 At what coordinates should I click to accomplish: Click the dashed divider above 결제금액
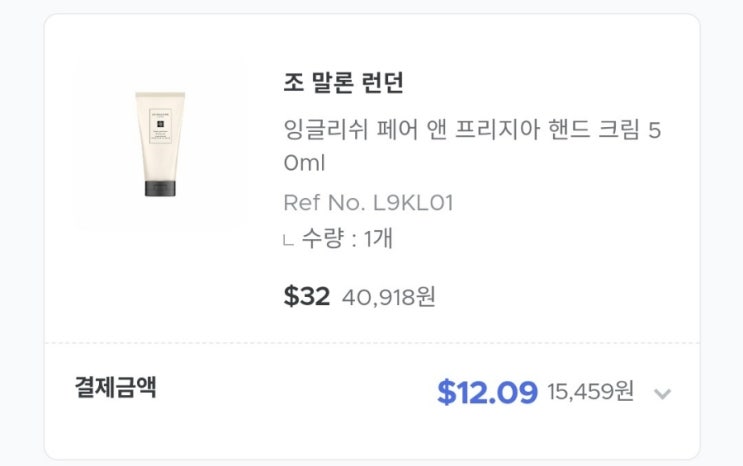point(371,343)
